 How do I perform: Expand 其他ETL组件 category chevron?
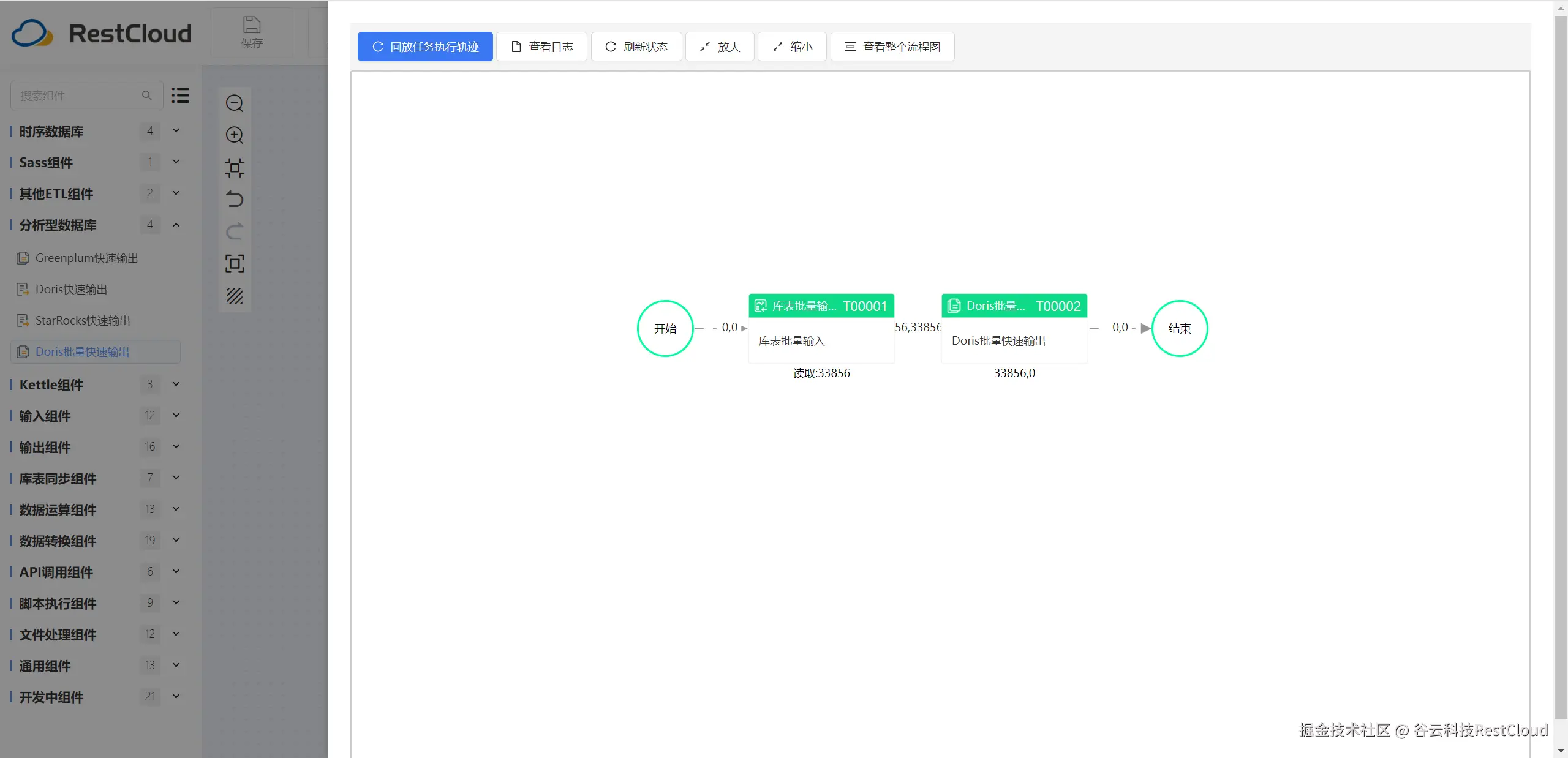(x=176, y=193)
